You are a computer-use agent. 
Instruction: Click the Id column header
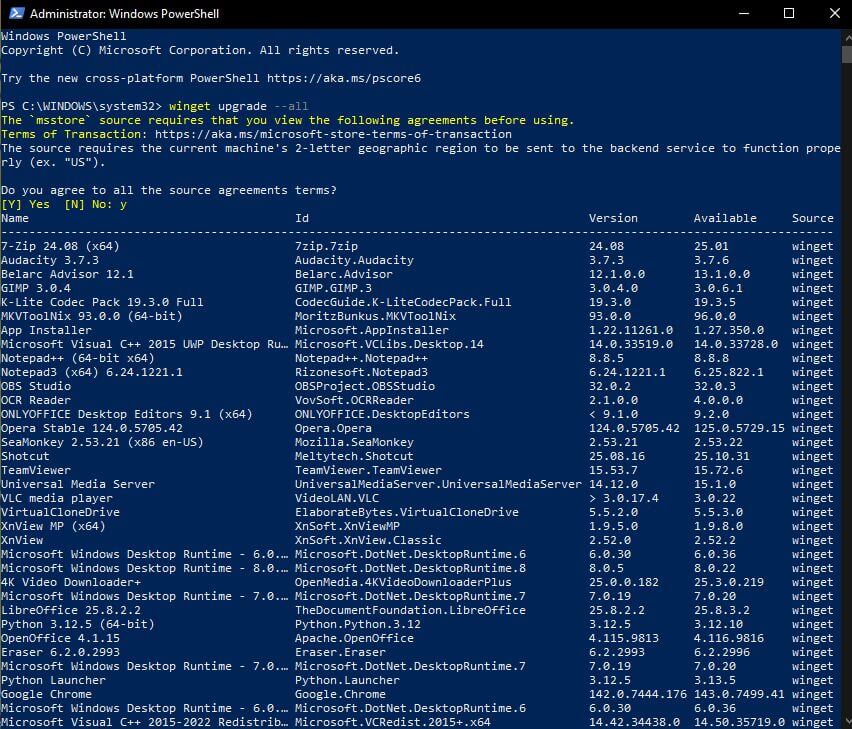point(301,218)
